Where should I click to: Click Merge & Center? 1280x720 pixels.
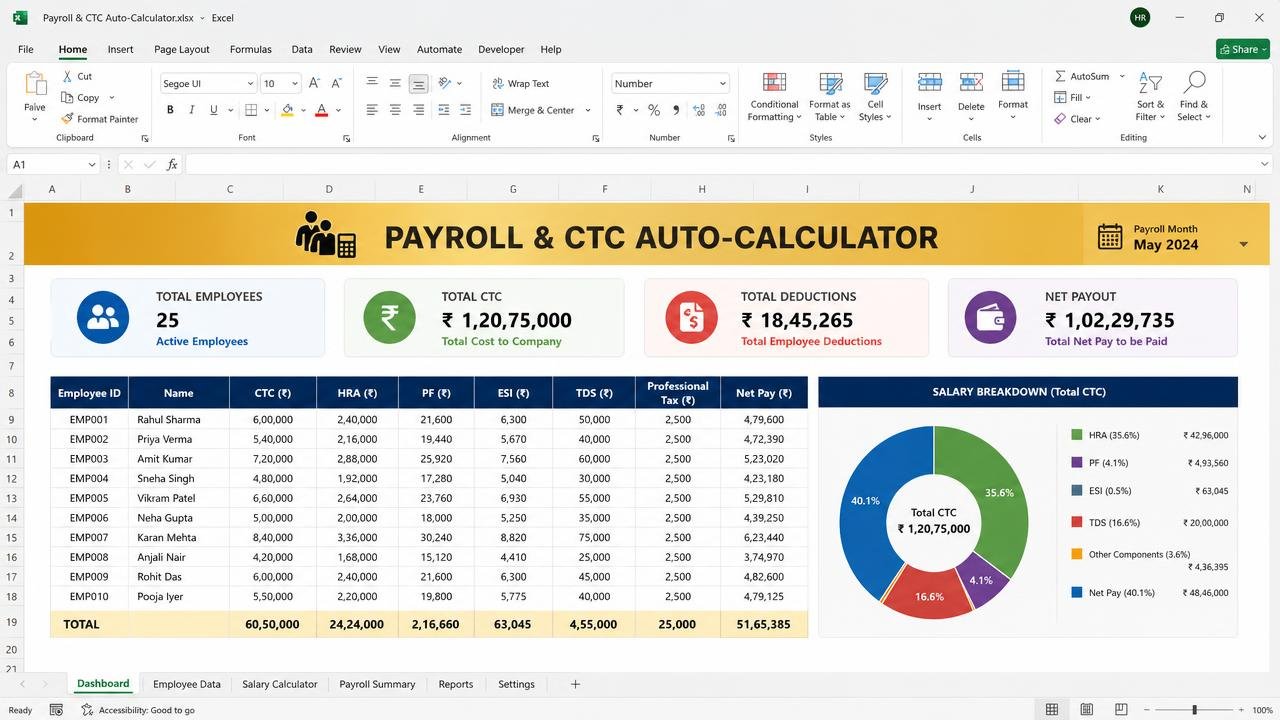click(x=532, y=110)
